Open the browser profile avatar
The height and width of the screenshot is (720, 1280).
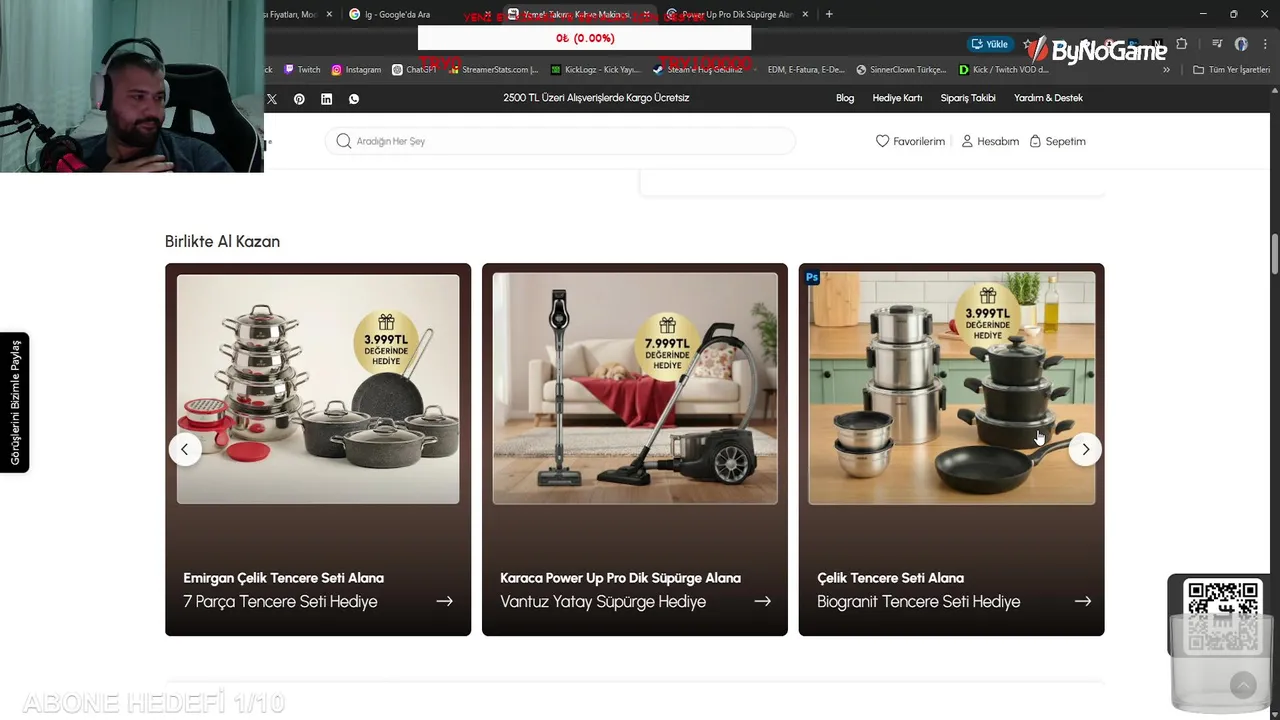point(1241,44)
